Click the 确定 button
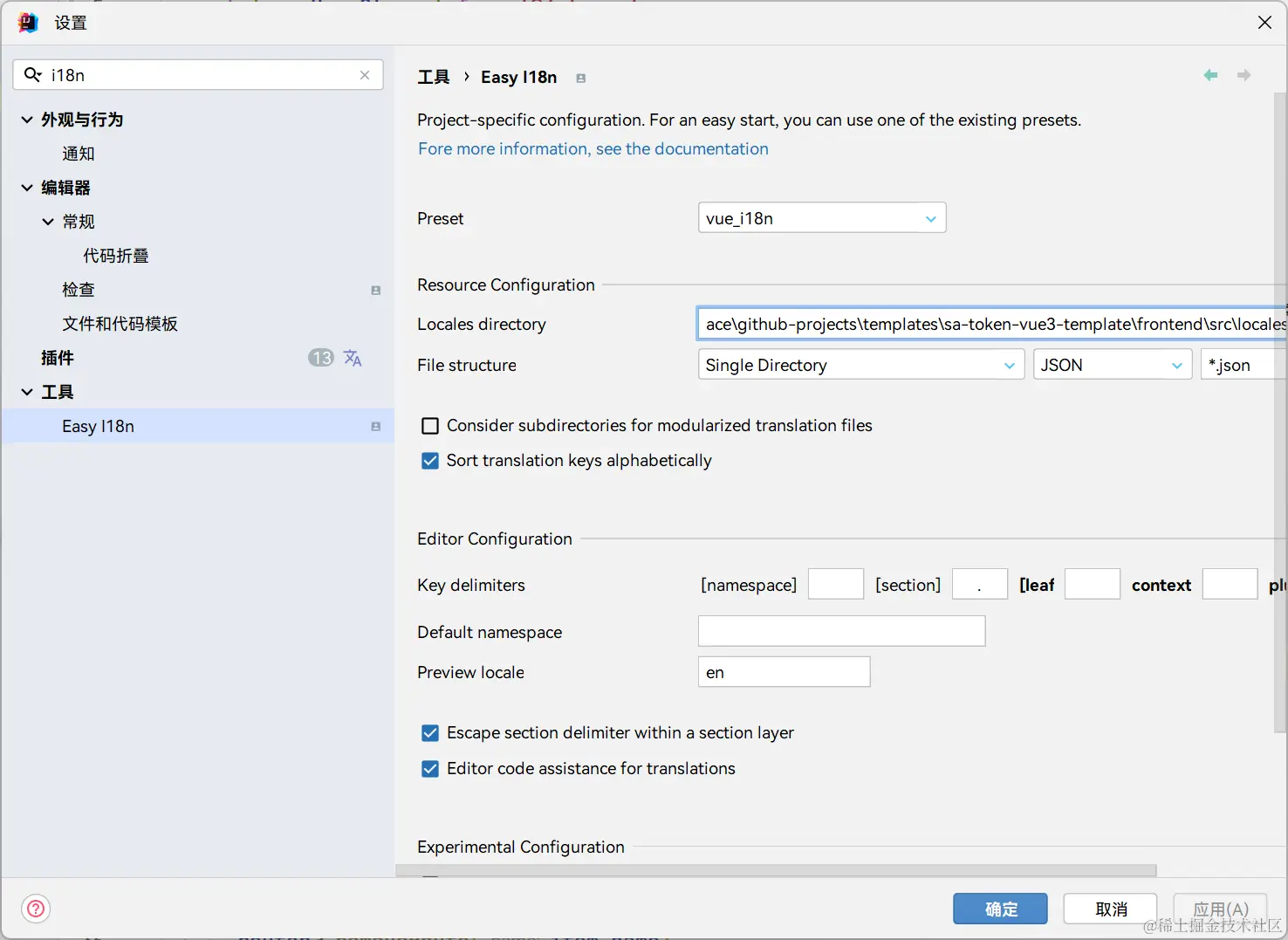 pyautogui.click(x=1000, y=909)
